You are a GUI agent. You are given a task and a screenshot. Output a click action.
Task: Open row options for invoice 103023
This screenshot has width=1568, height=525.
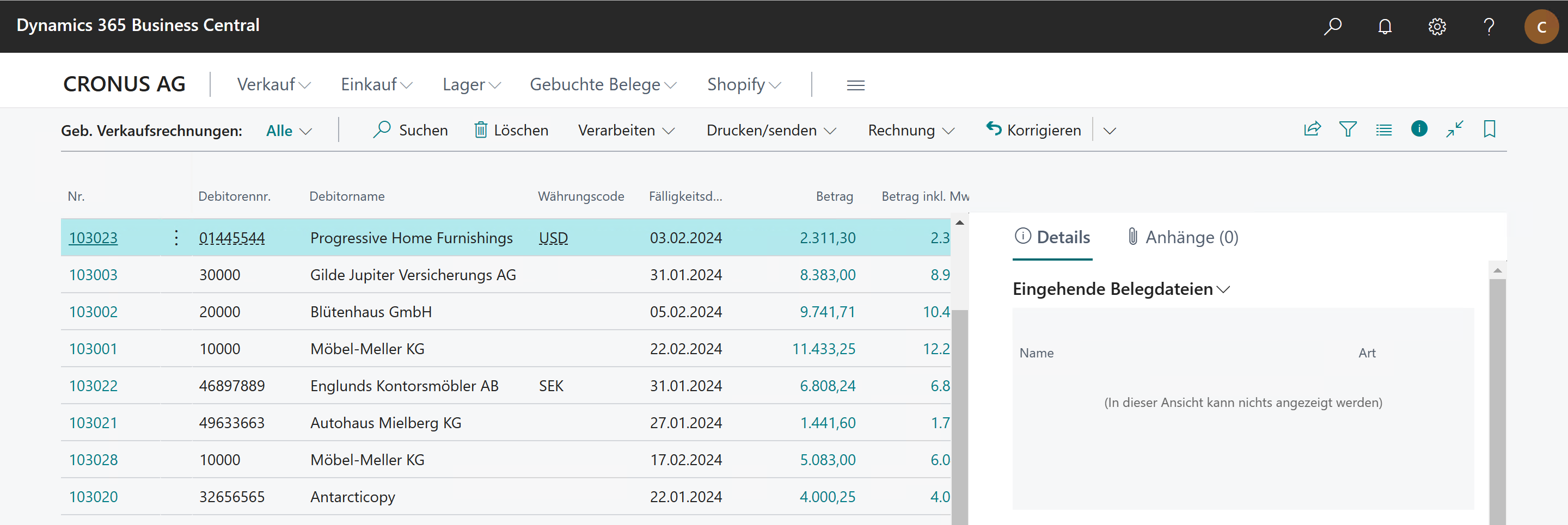176,237
